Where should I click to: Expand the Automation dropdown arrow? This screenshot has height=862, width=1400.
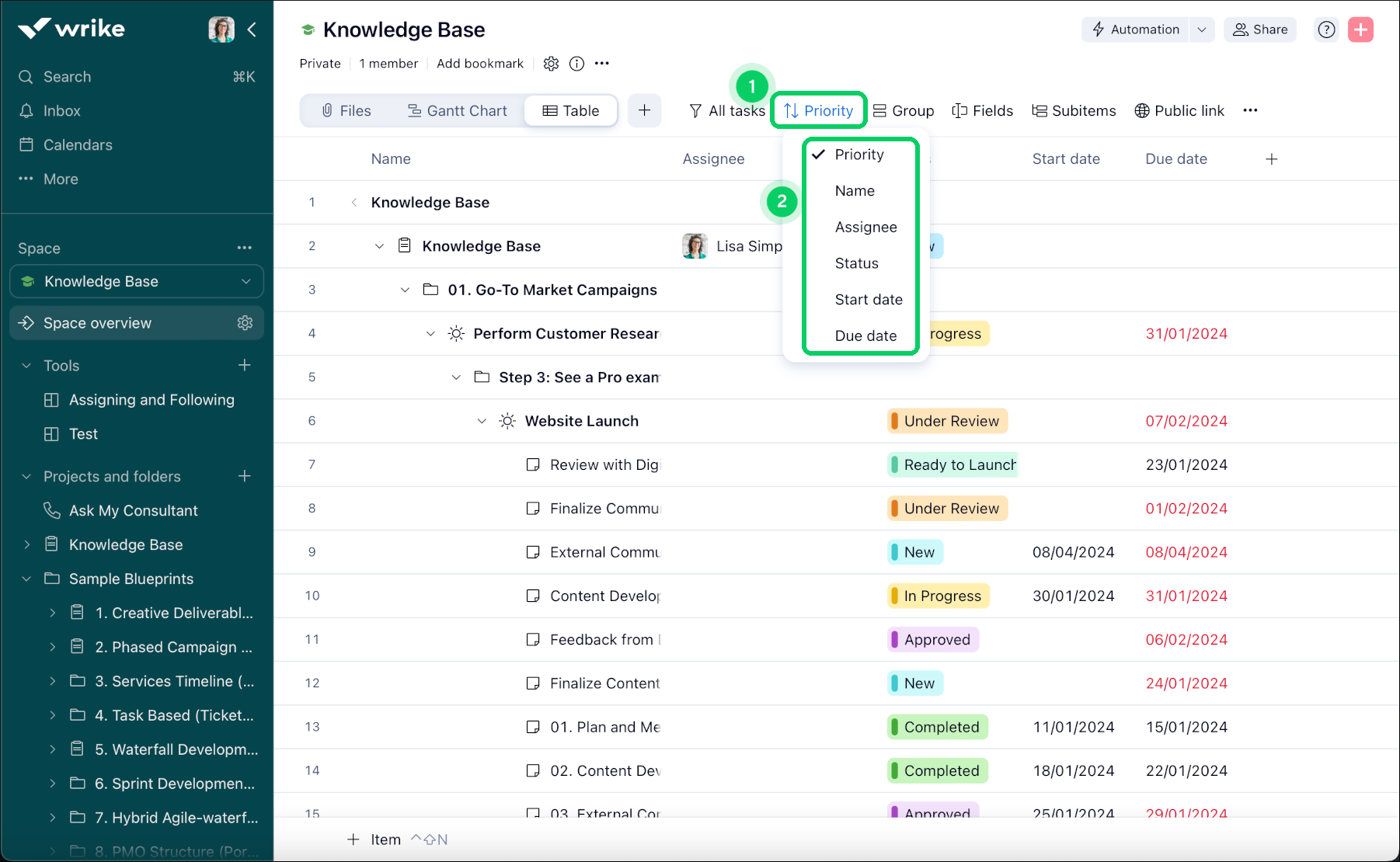1201,30
